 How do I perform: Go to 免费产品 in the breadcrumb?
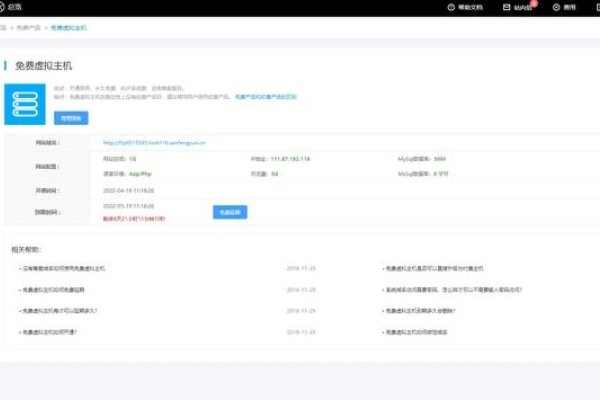tap(27, 27)
